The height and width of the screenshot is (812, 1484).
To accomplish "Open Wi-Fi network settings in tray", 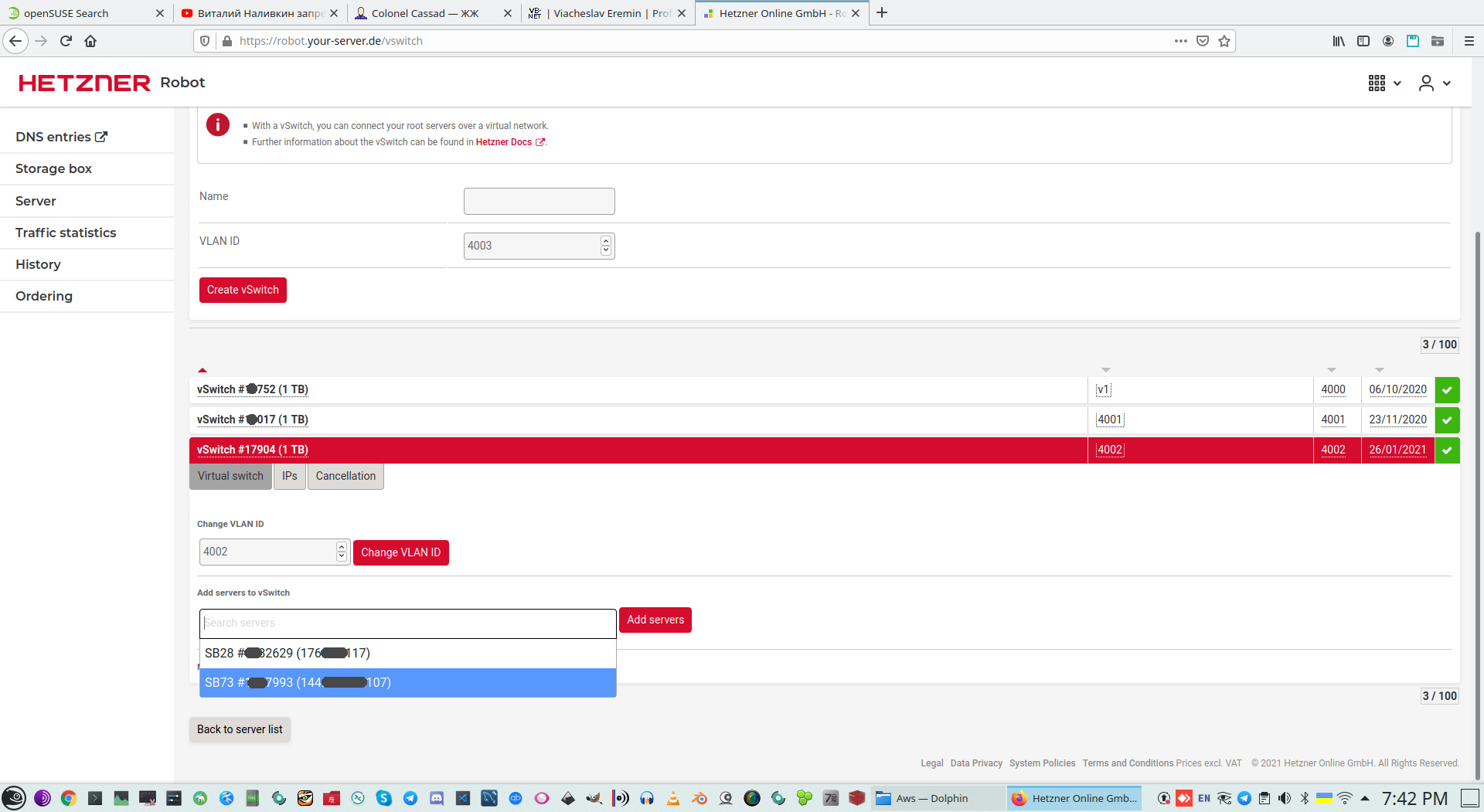I will pos(1345,798).
